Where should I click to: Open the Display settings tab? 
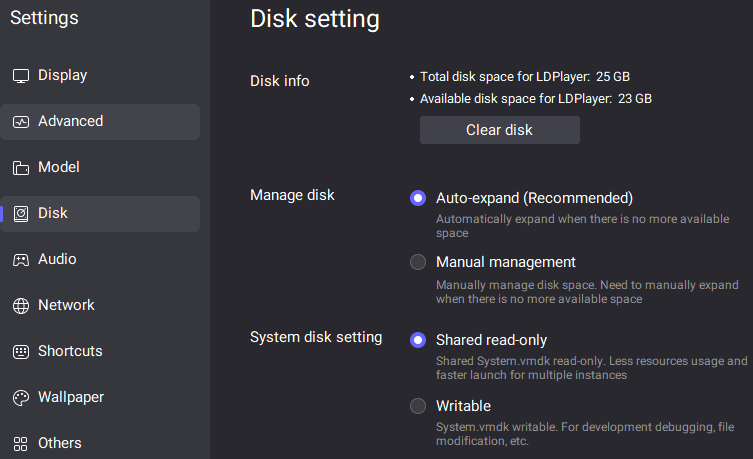point(100,76)
